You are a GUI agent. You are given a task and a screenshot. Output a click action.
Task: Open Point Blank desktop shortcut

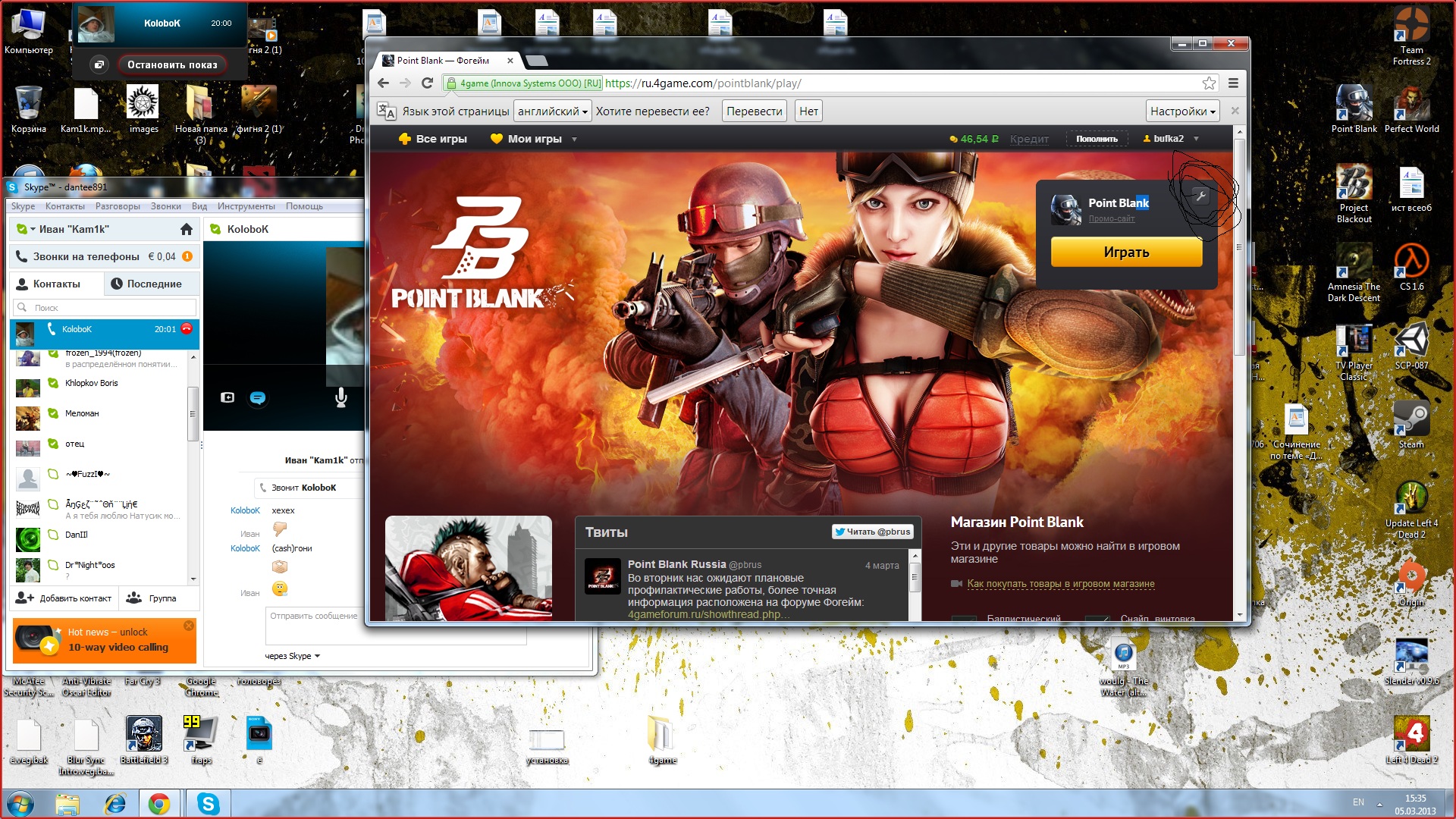click(x=1354, y=109)
